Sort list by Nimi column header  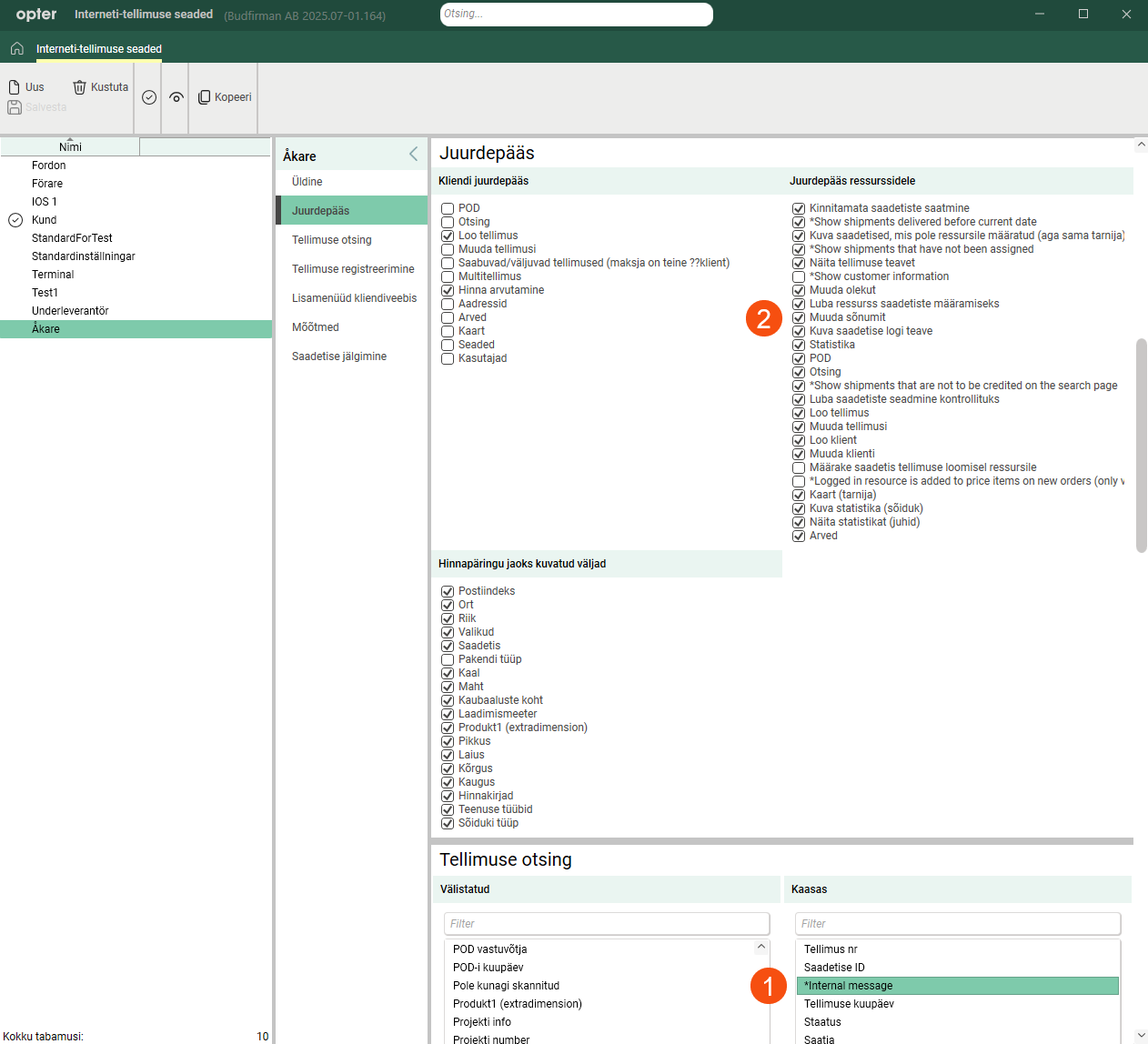pyautogui.click(x=70, y=146)
